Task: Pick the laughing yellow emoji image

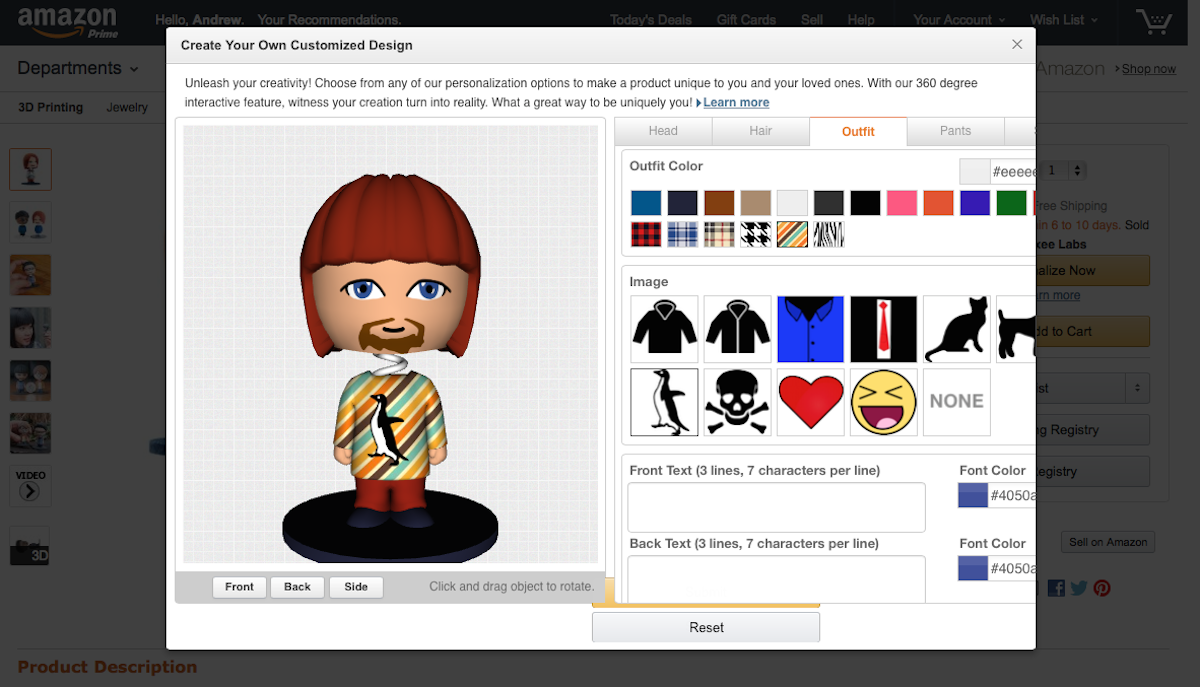Action: click(x=884, y=402)
